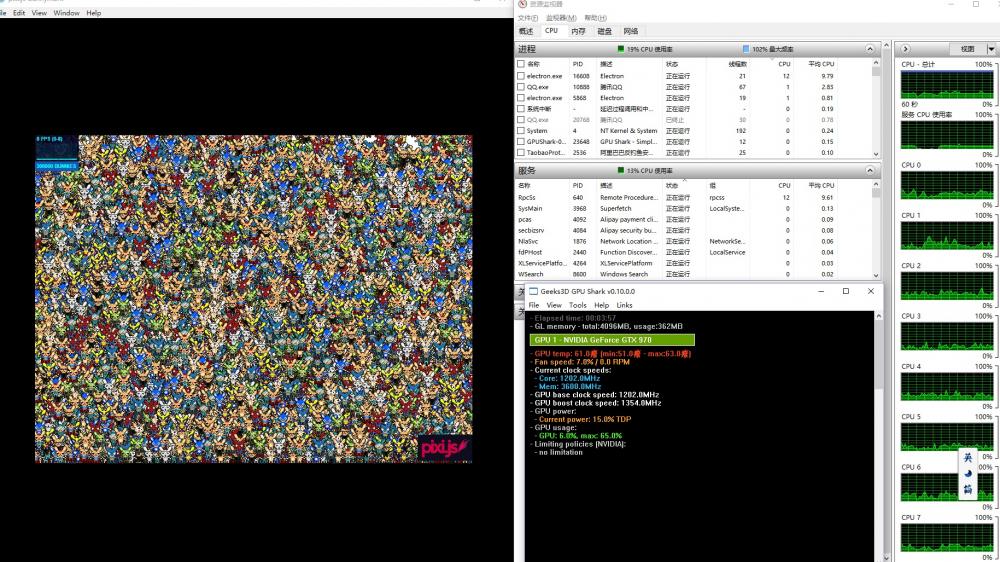1000x562 pixels.
Task: Click the pixi.js logo in the canvas
Action: click(444, 447)
